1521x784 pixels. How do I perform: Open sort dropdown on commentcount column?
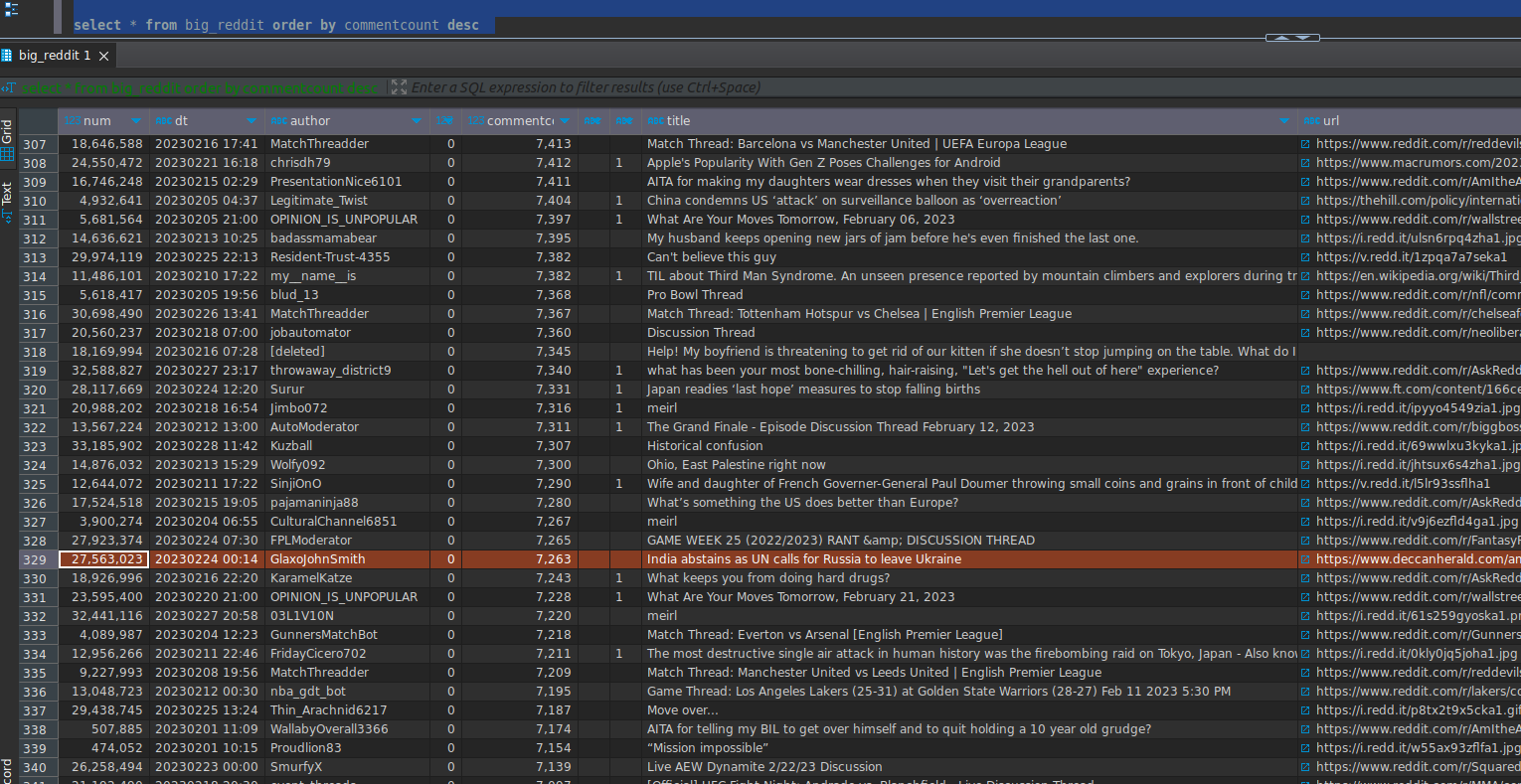coord(565,121)
